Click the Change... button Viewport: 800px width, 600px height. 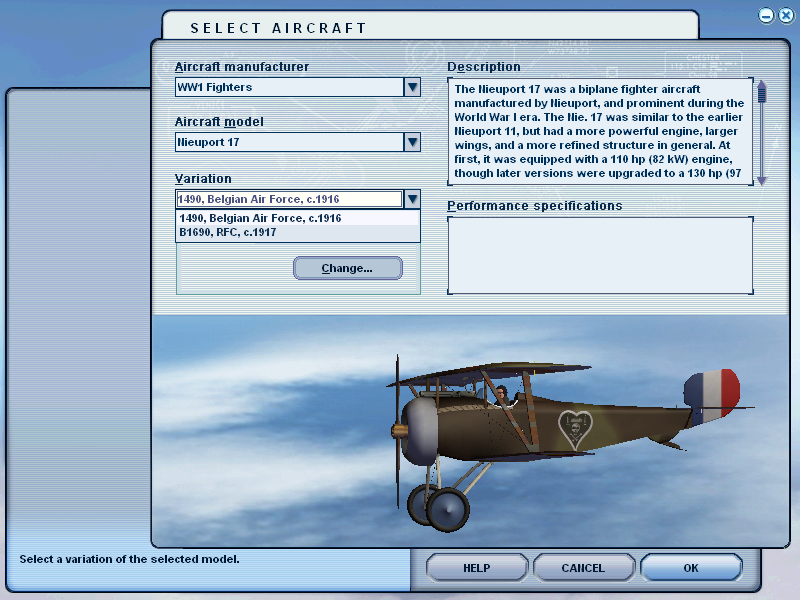[x=347, y=267]
